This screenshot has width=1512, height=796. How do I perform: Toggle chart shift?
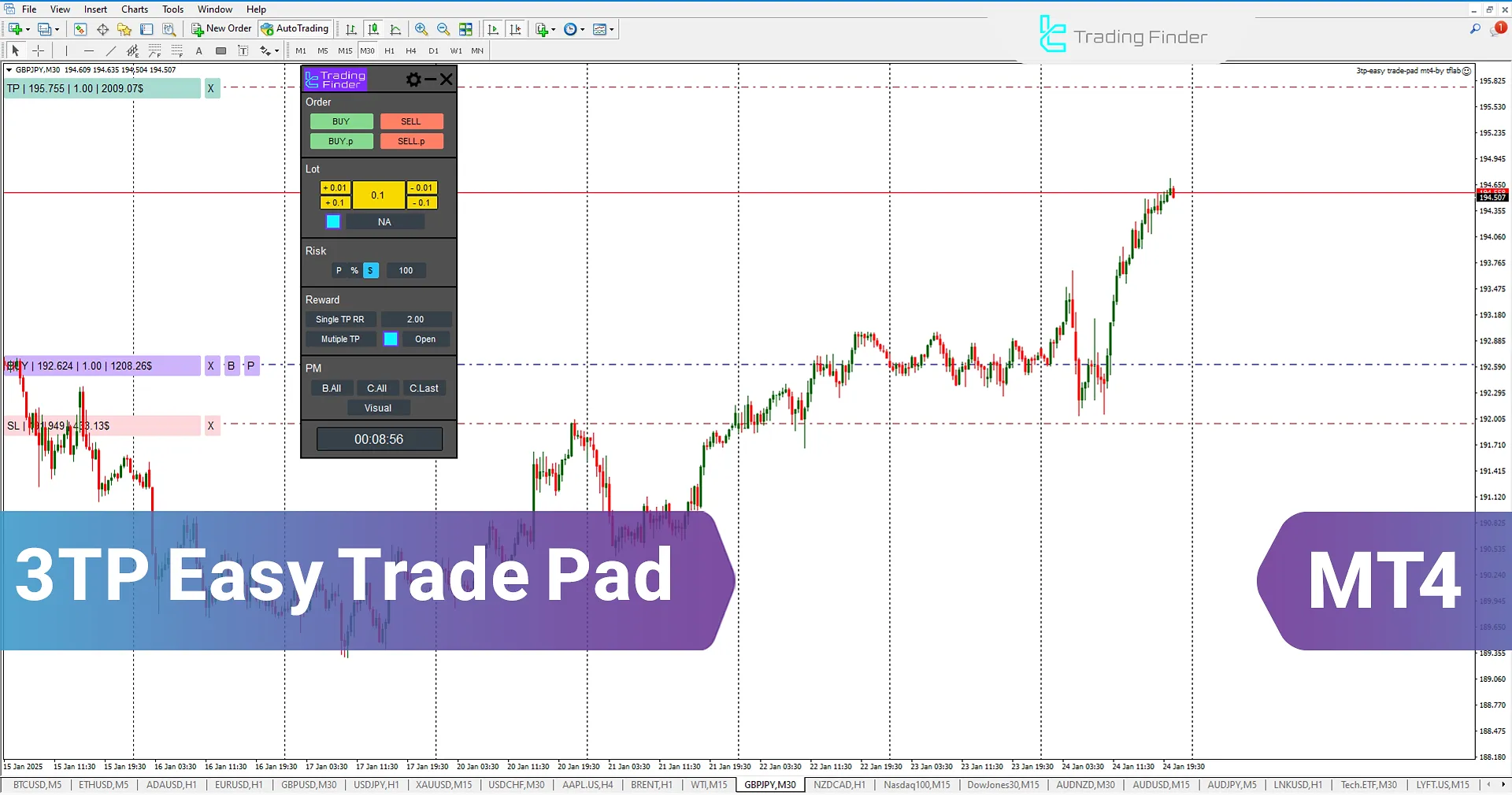(515, 29)
